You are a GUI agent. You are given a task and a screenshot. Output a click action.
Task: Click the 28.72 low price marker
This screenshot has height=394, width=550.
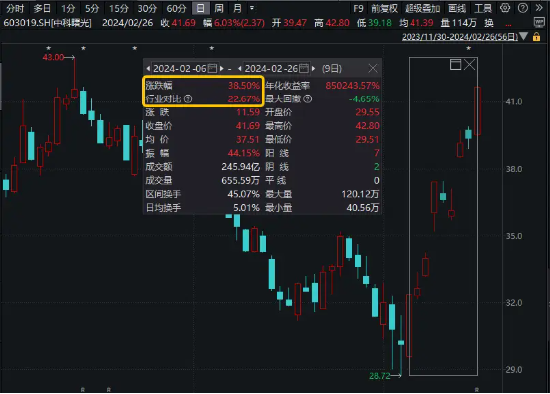point(380,376)
